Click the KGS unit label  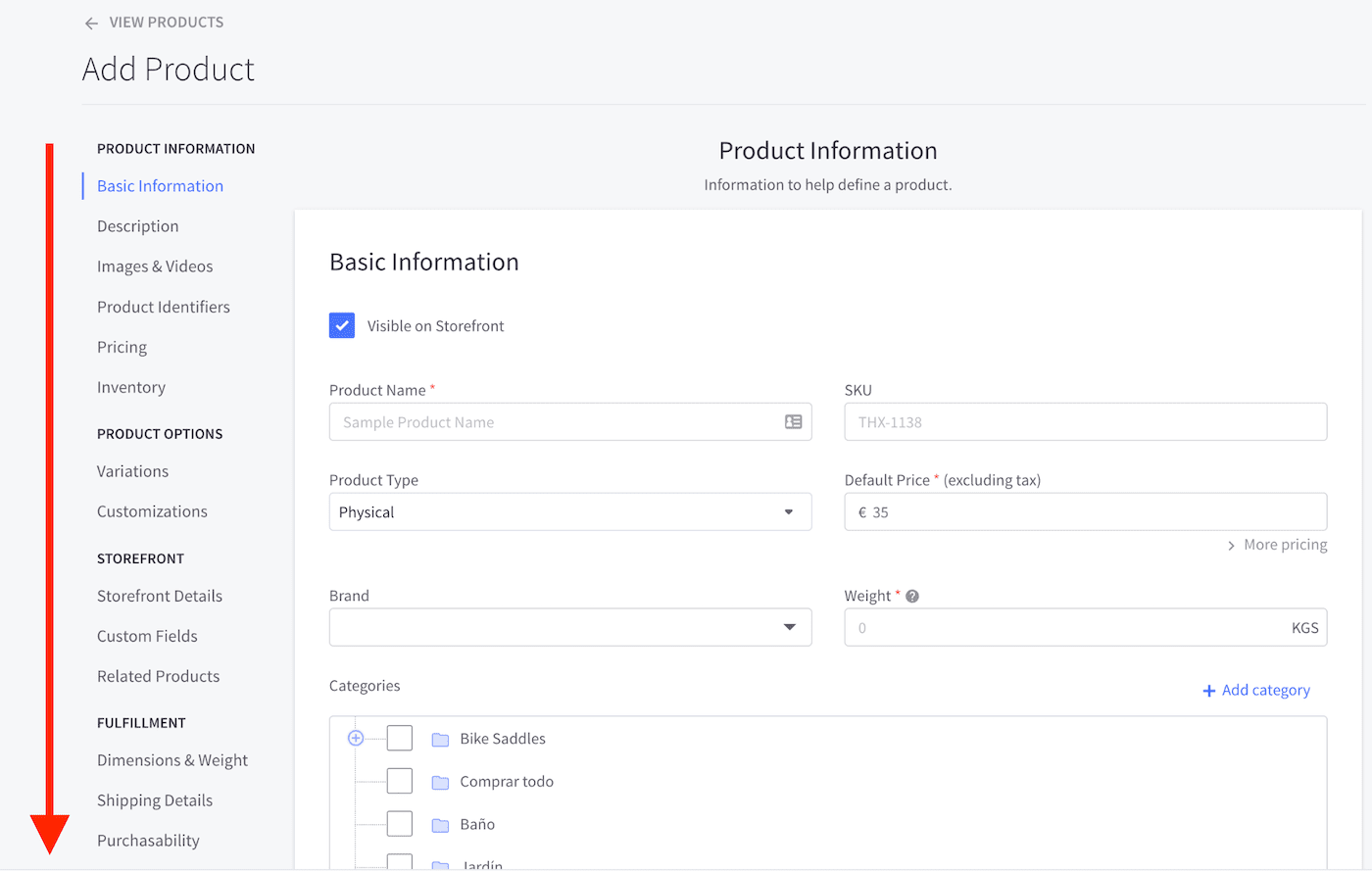(x=1304, y=628)
